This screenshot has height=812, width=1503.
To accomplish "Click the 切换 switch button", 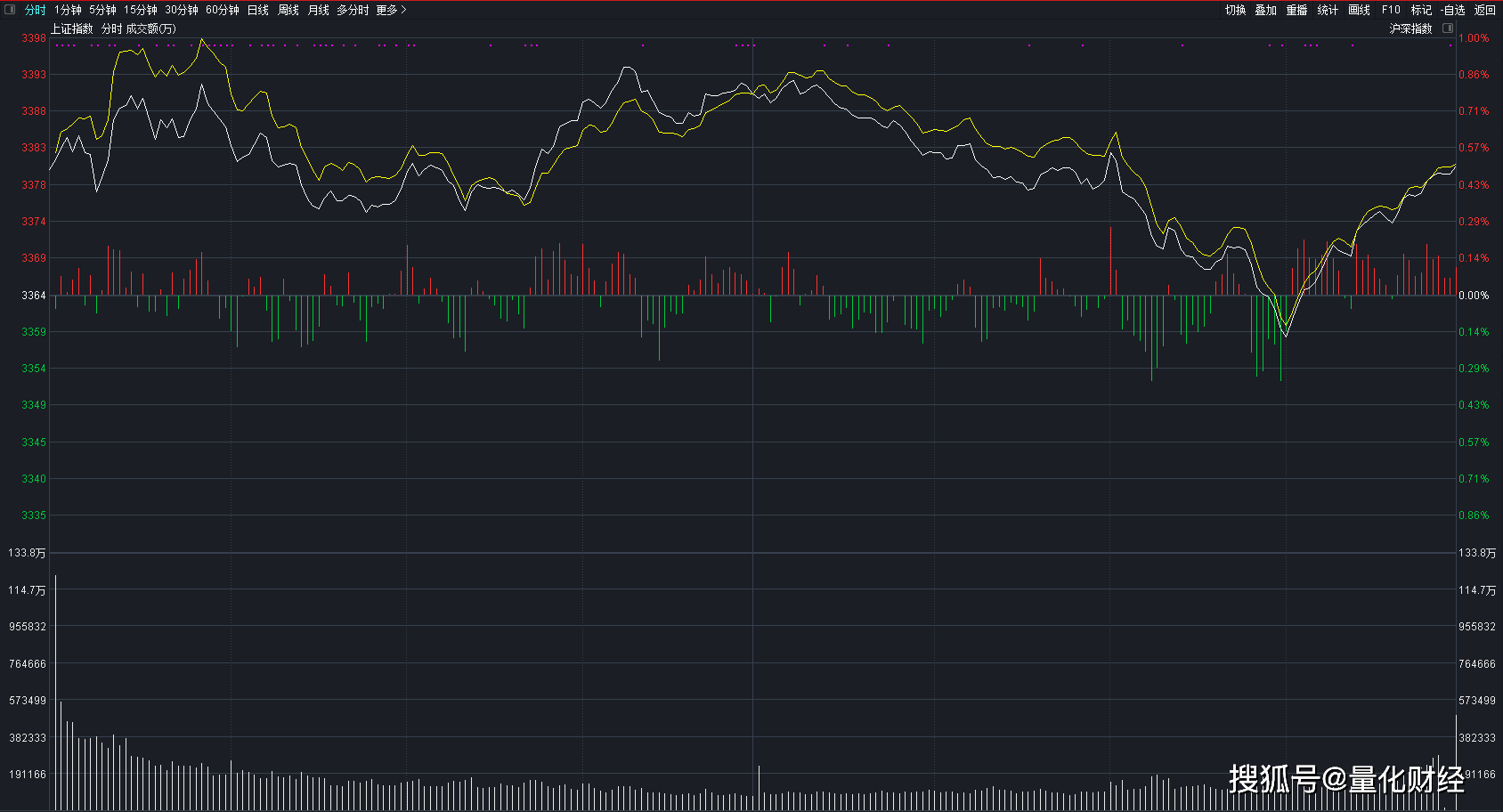I will tap(1235, 10).
